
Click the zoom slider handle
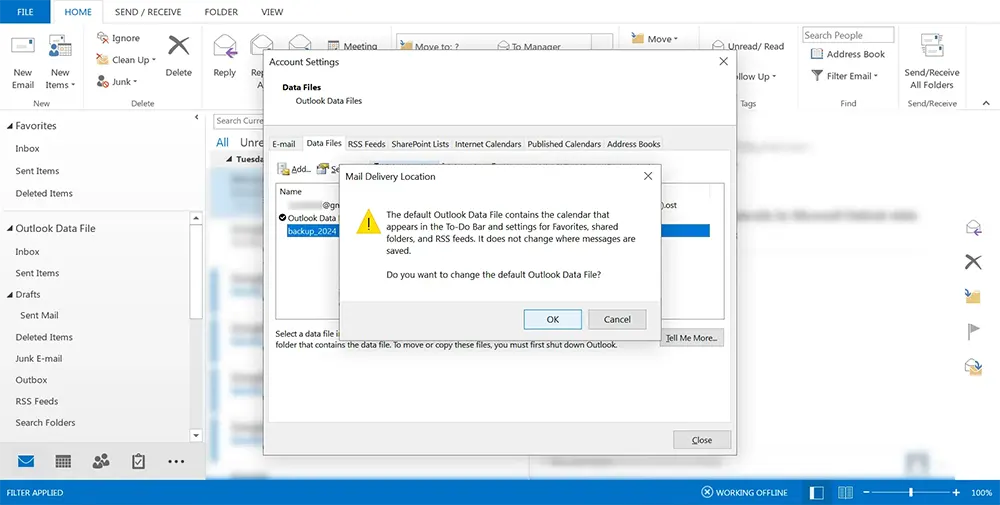[x=911, y=492]
